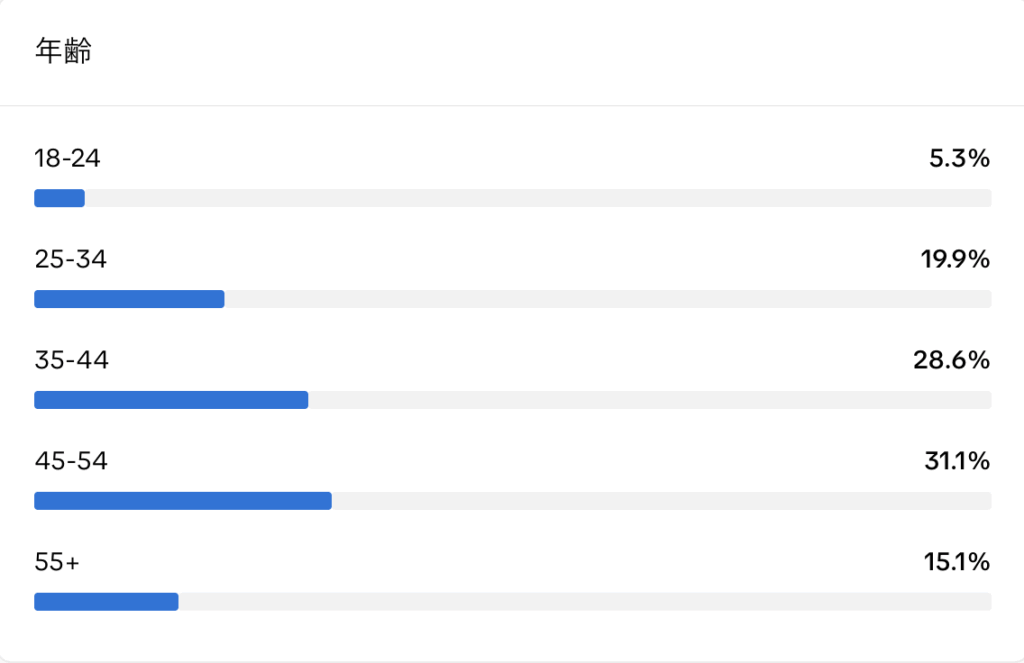Viewport: 1024px width, 663px height.
Task: Click the 45-54 blue bar fill
Action: 183,501
